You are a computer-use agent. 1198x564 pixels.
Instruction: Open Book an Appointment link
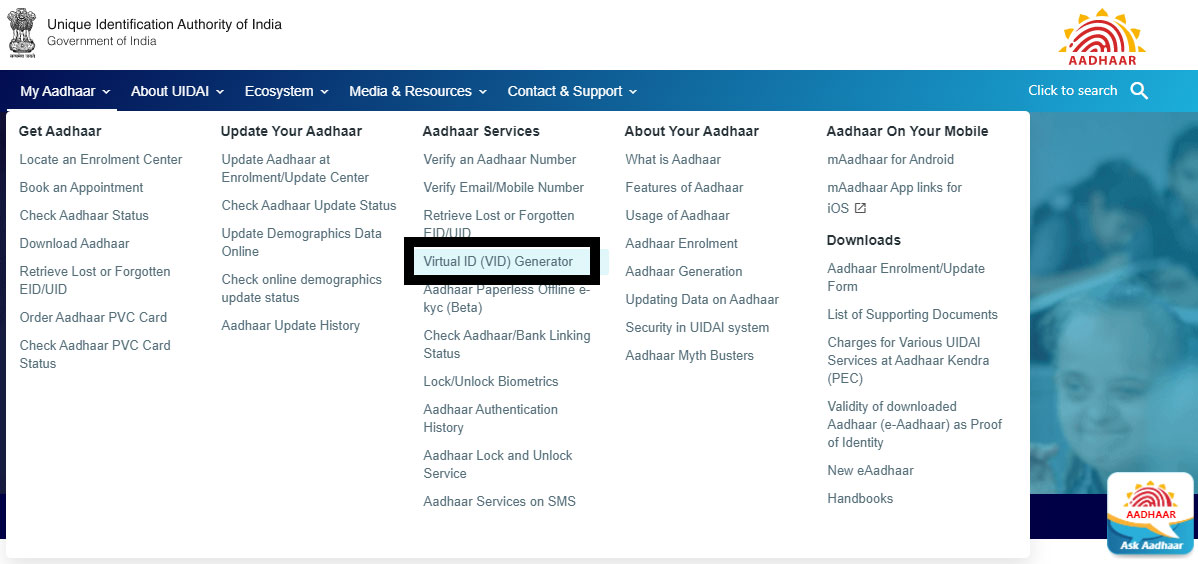(81, 187)
